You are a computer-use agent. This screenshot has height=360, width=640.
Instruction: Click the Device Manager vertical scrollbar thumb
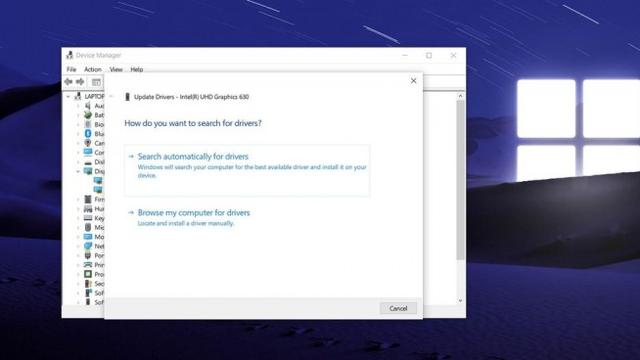click(x=460, y=180)
